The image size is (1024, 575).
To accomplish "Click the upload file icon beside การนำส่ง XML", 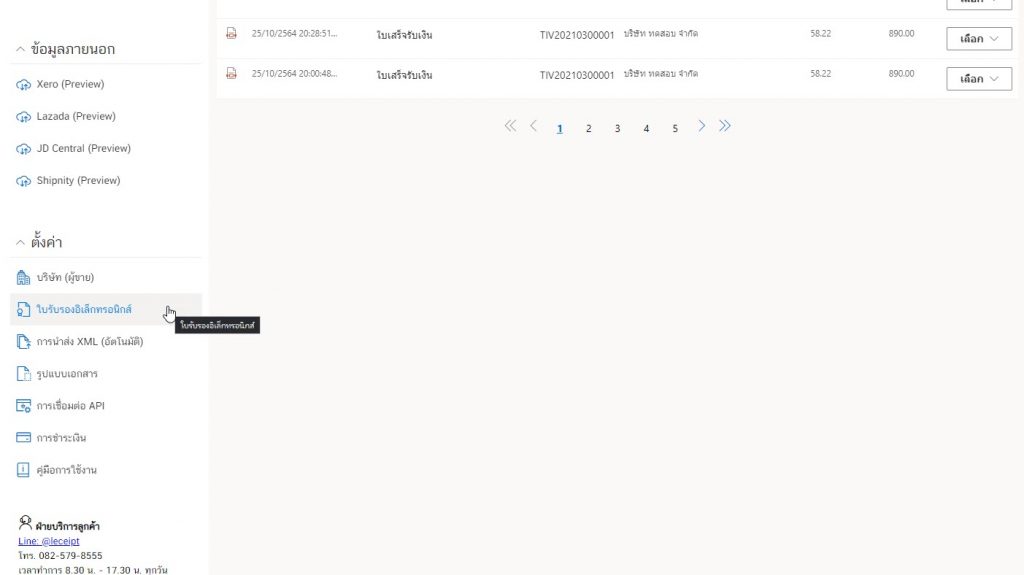I will click(x=24, y=342).
